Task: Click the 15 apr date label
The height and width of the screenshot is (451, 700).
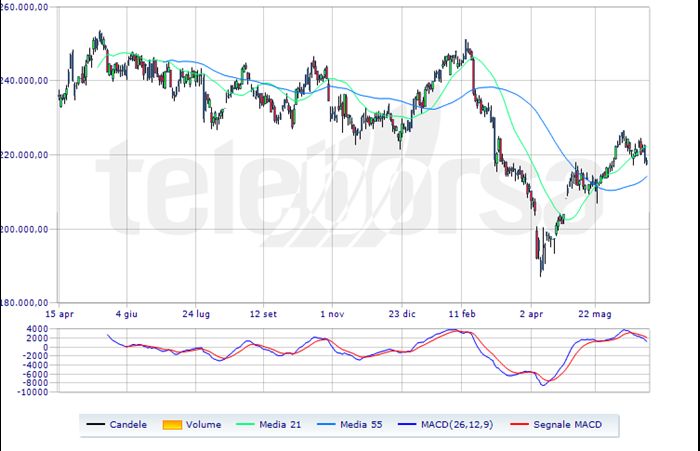Action: coord(59,314)
